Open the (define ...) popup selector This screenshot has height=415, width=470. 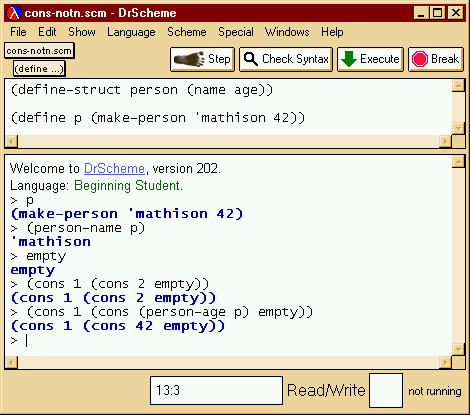point(39,69)
